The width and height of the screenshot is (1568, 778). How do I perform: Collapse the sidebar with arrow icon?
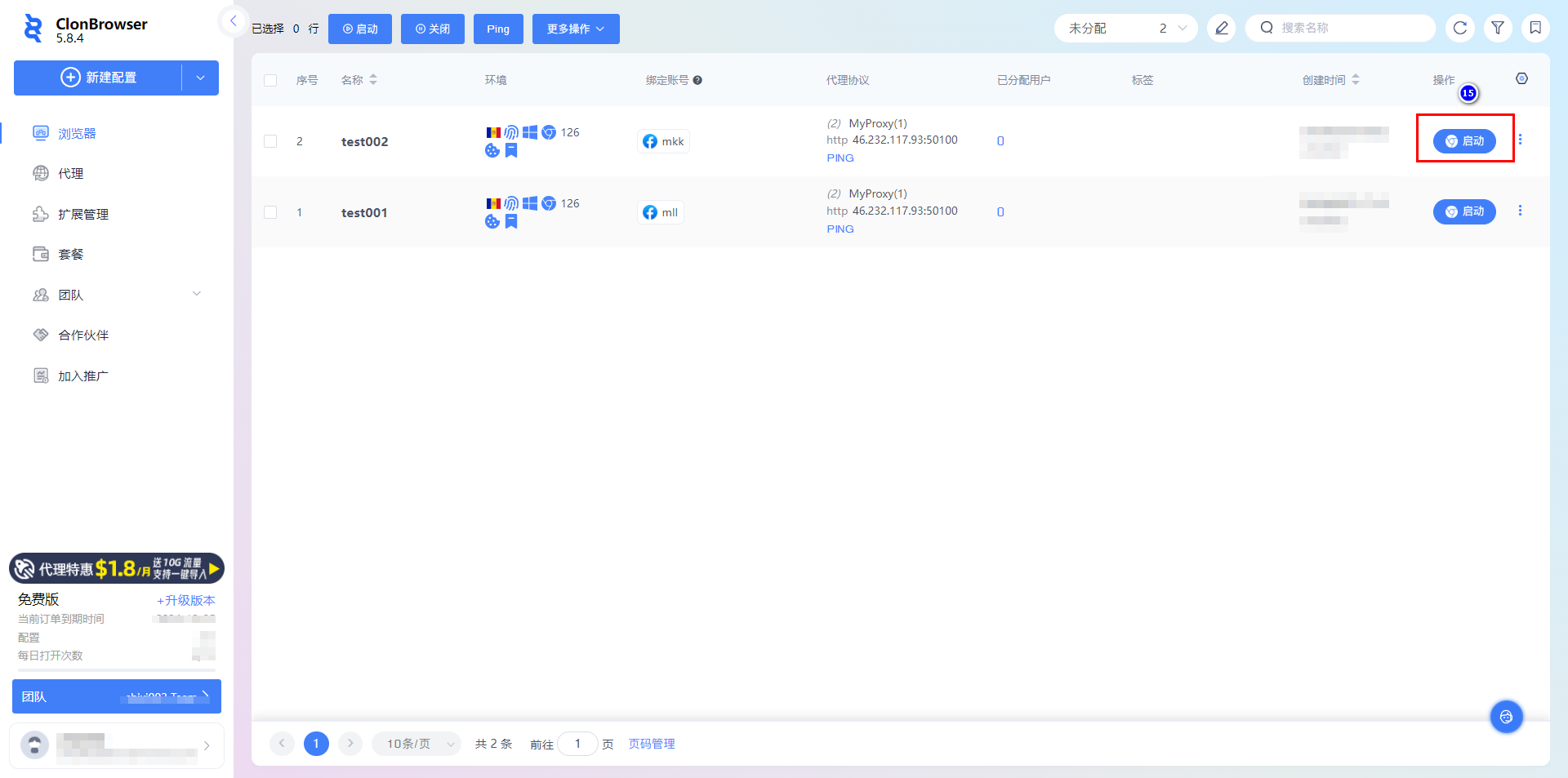tap(234, 21)
